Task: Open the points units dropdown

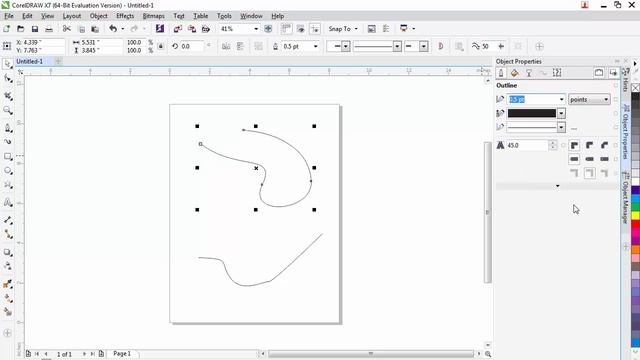Action: point(589,100)
